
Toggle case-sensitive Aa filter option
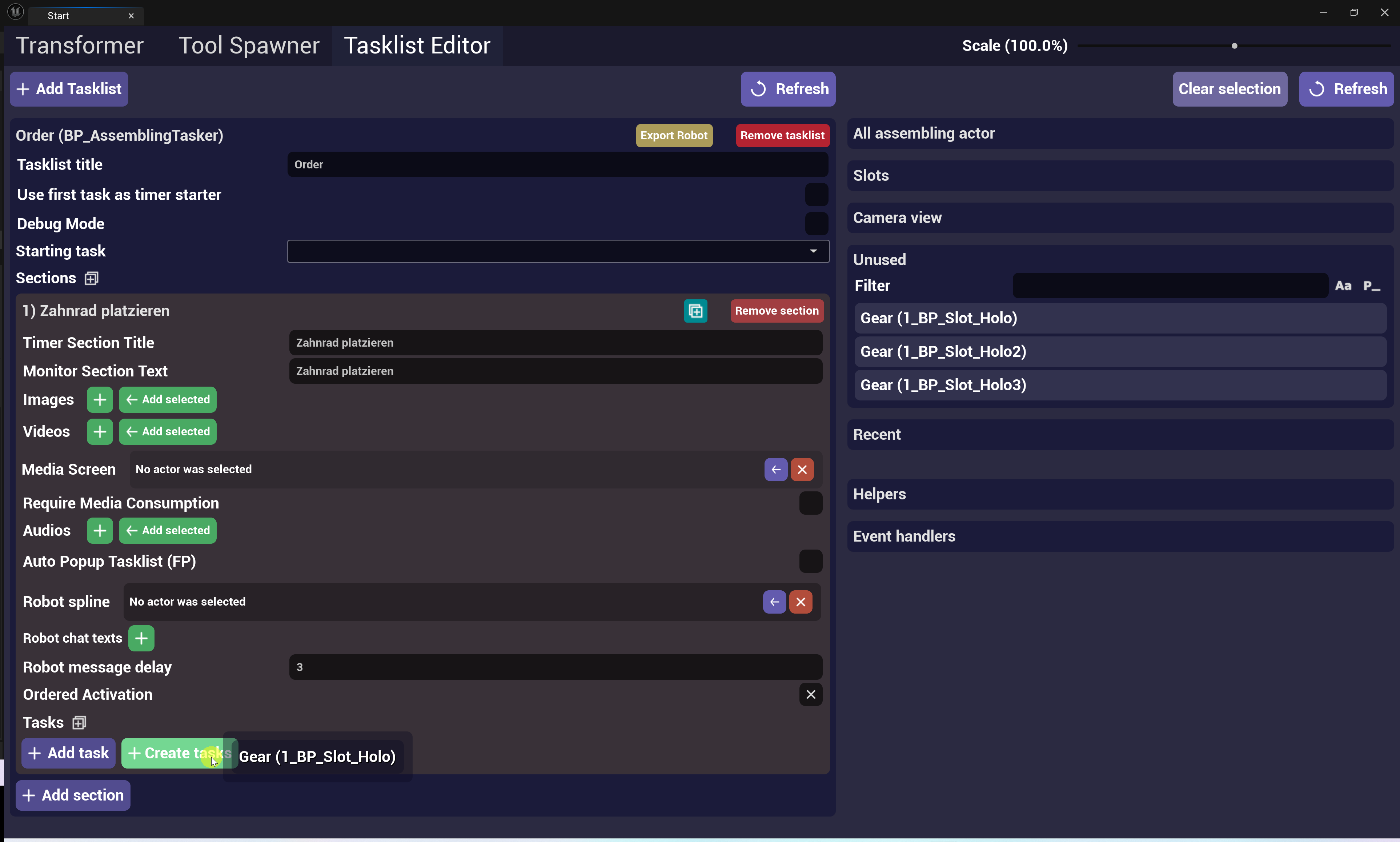[1343, 286]
